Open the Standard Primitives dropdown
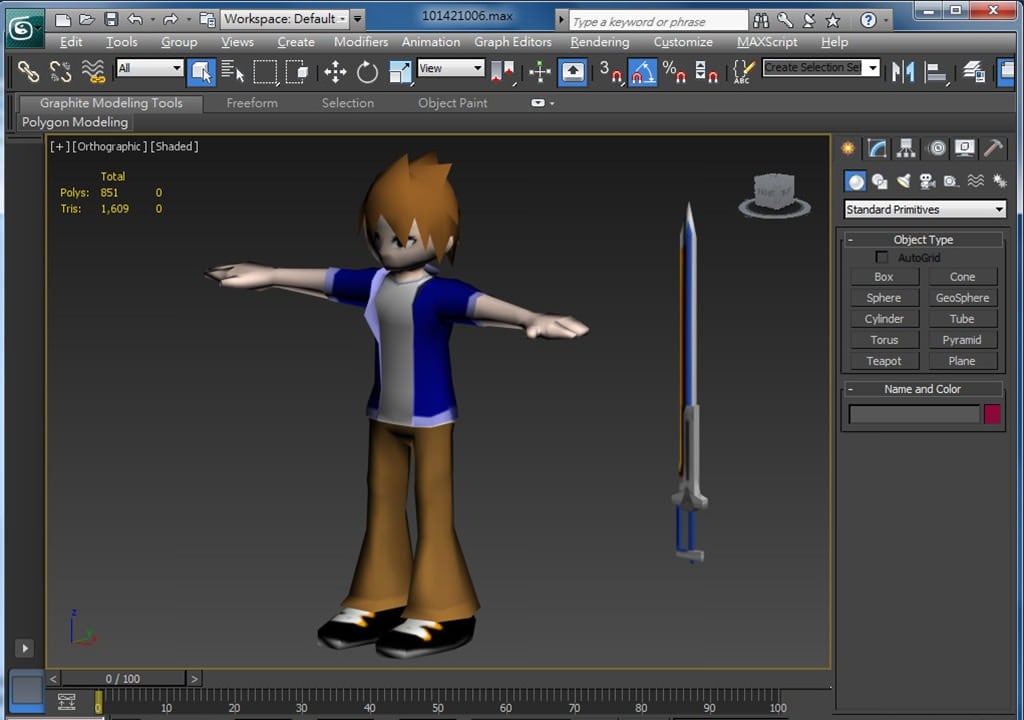Screen dimensions: 1024x720 pos(924,209)
